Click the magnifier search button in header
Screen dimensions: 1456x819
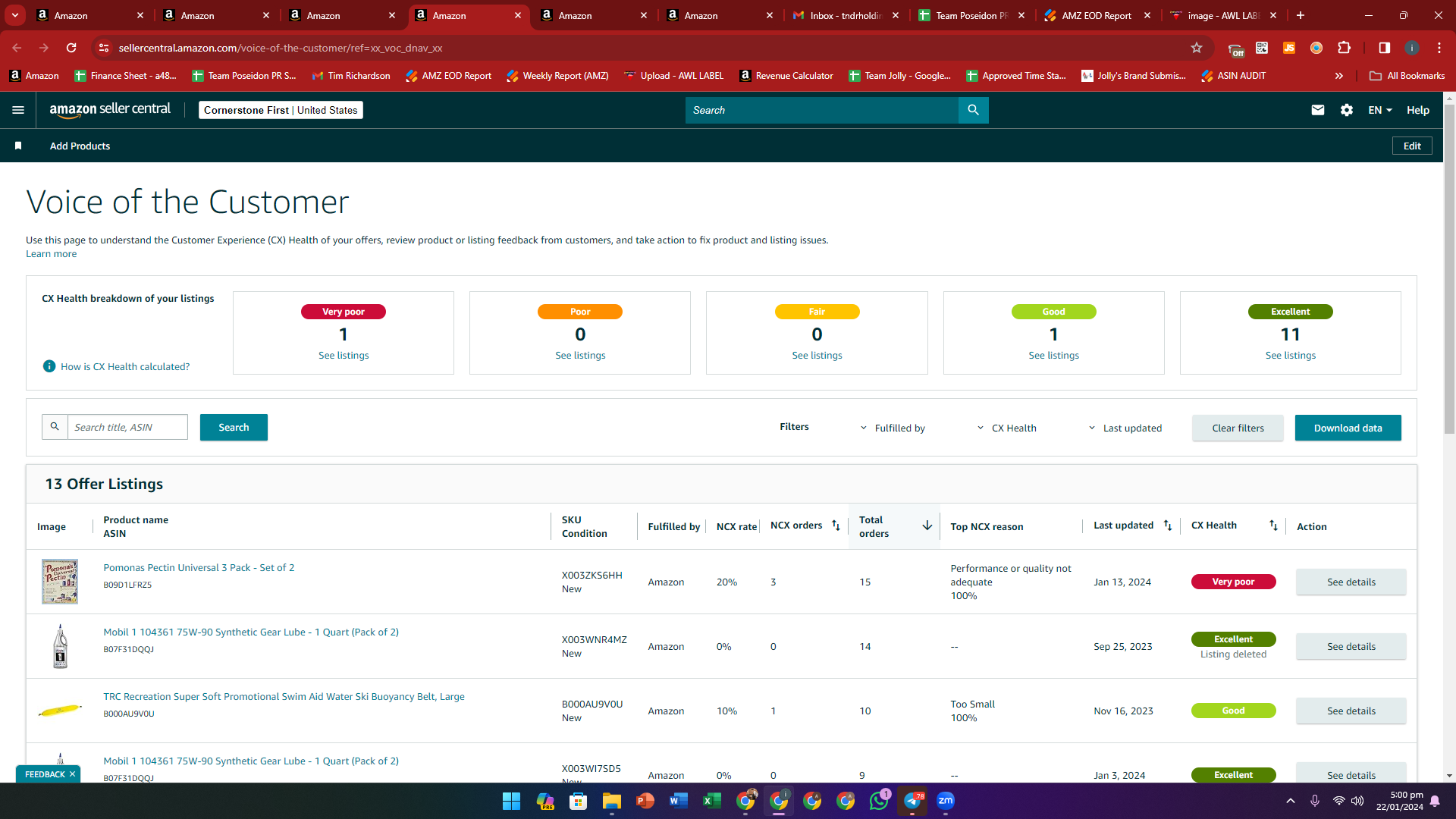(973, 110)
